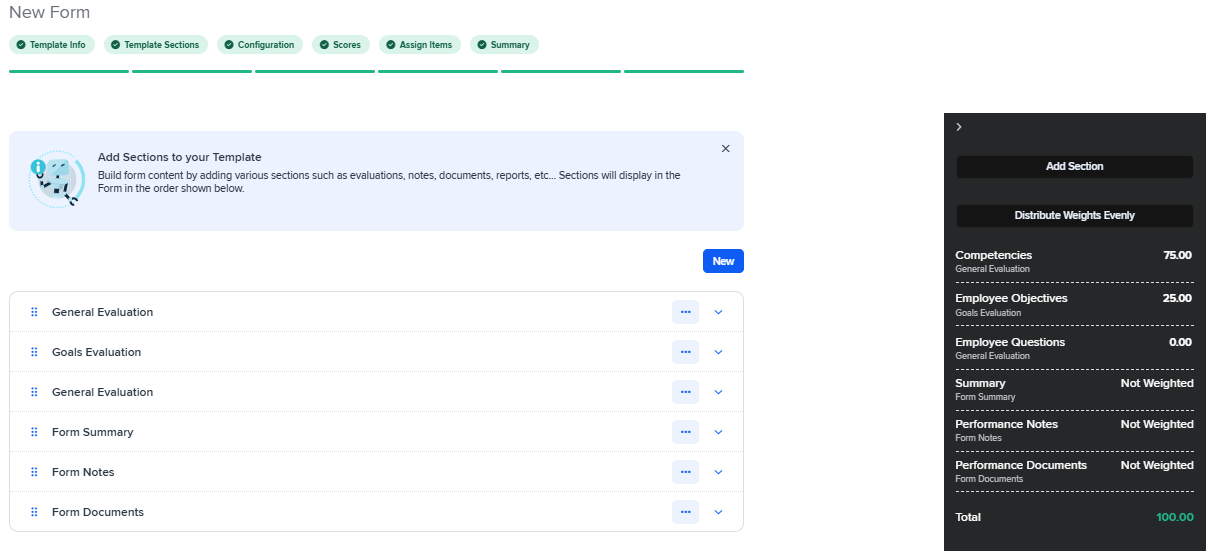Collapse the dark side panel arrow
The height and width of the screenshot is (551, 1217).
tap(959, 127)
